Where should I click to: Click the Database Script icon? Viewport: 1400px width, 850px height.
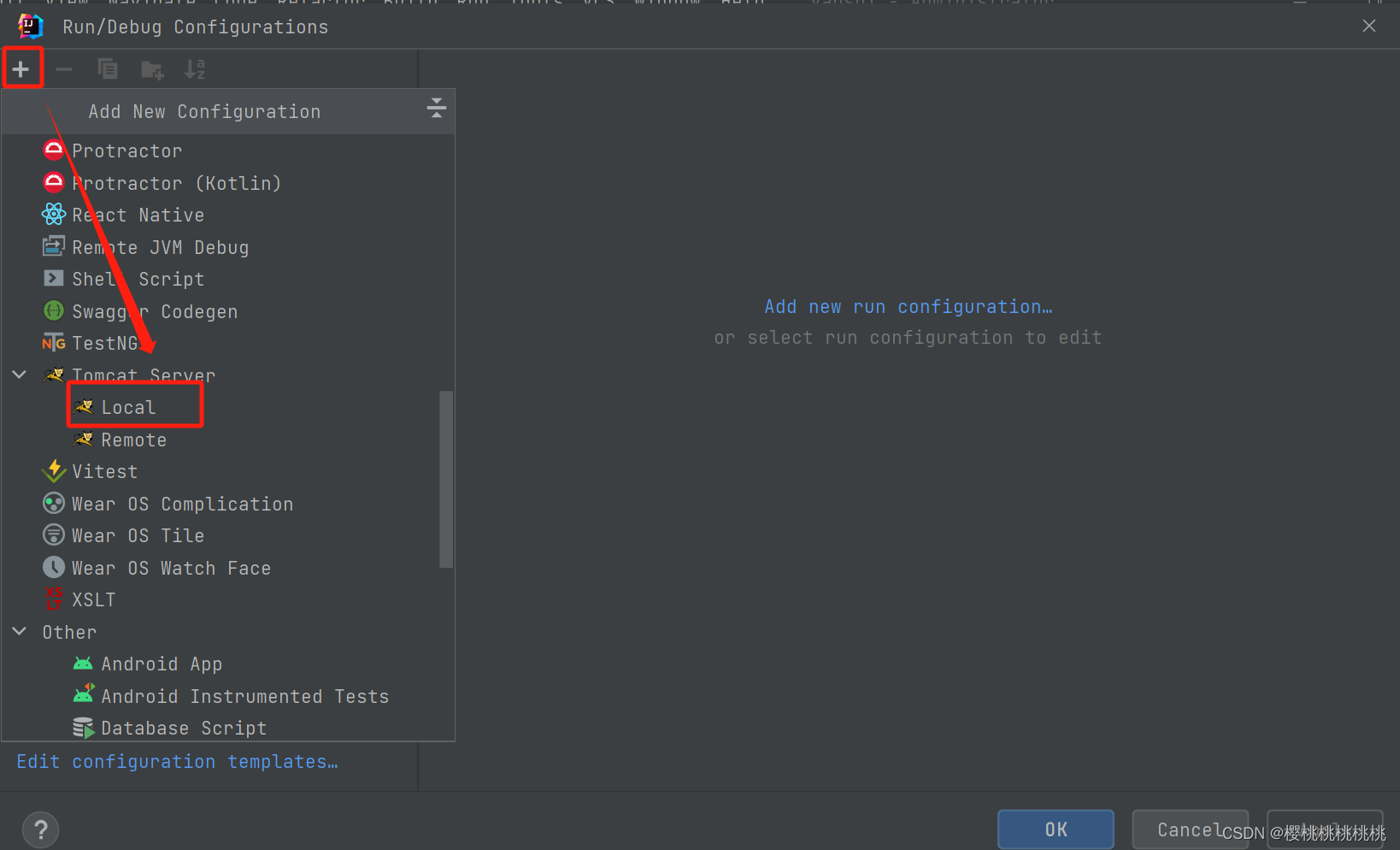point(83,728)
